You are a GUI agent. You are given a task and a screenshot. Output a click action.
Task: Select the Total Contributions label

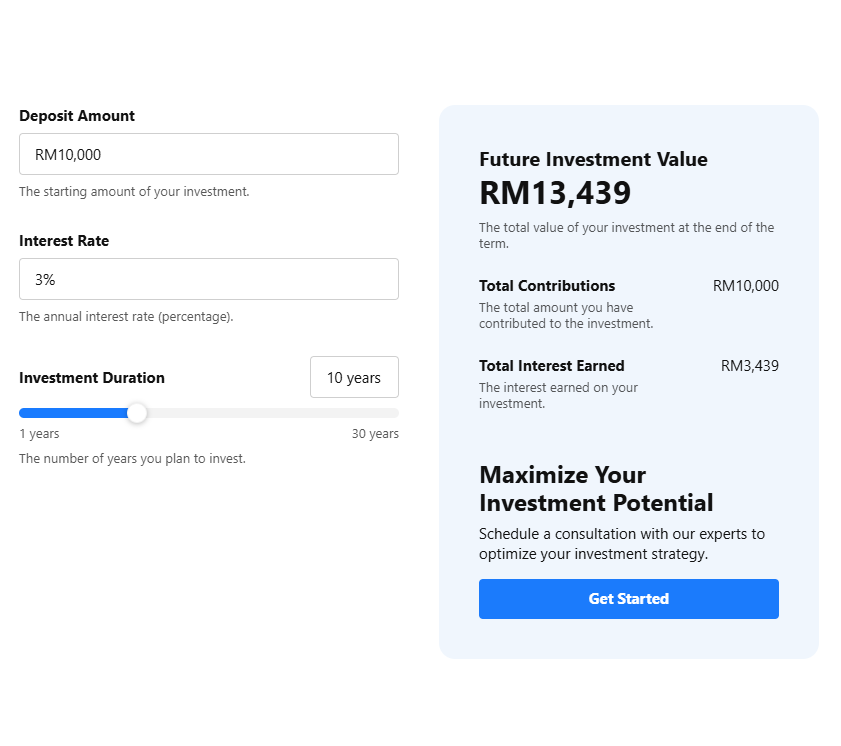[546, 285]
